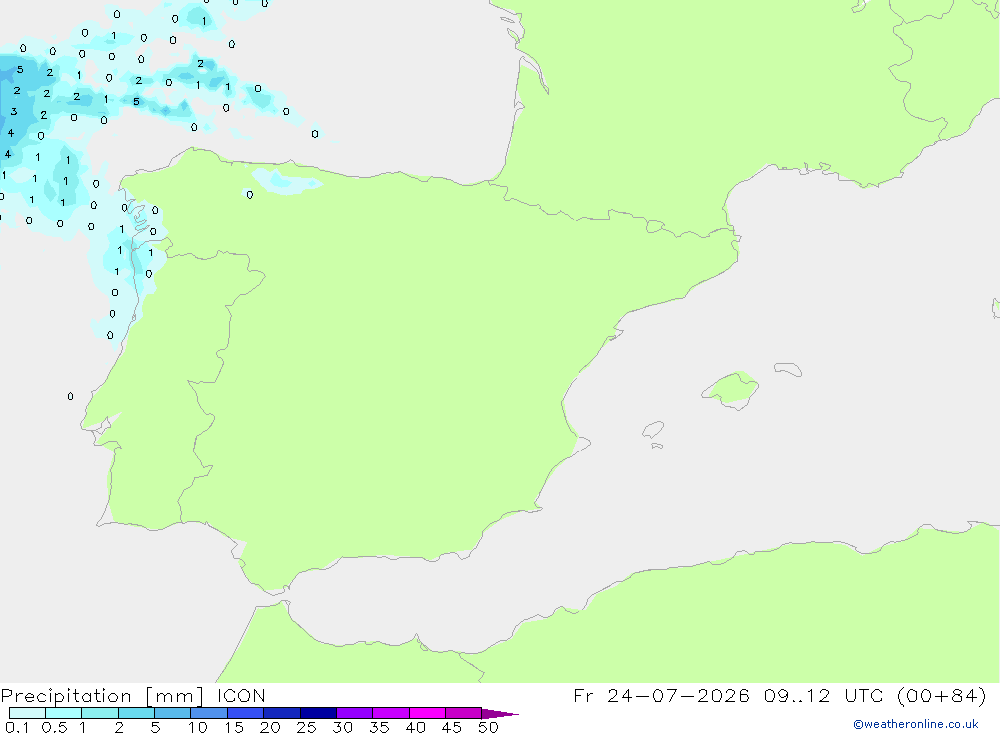Select the 25–30 mm navy legend swatch
Image resolution: width=1000 pixels, height=733 pixels.
318,713
